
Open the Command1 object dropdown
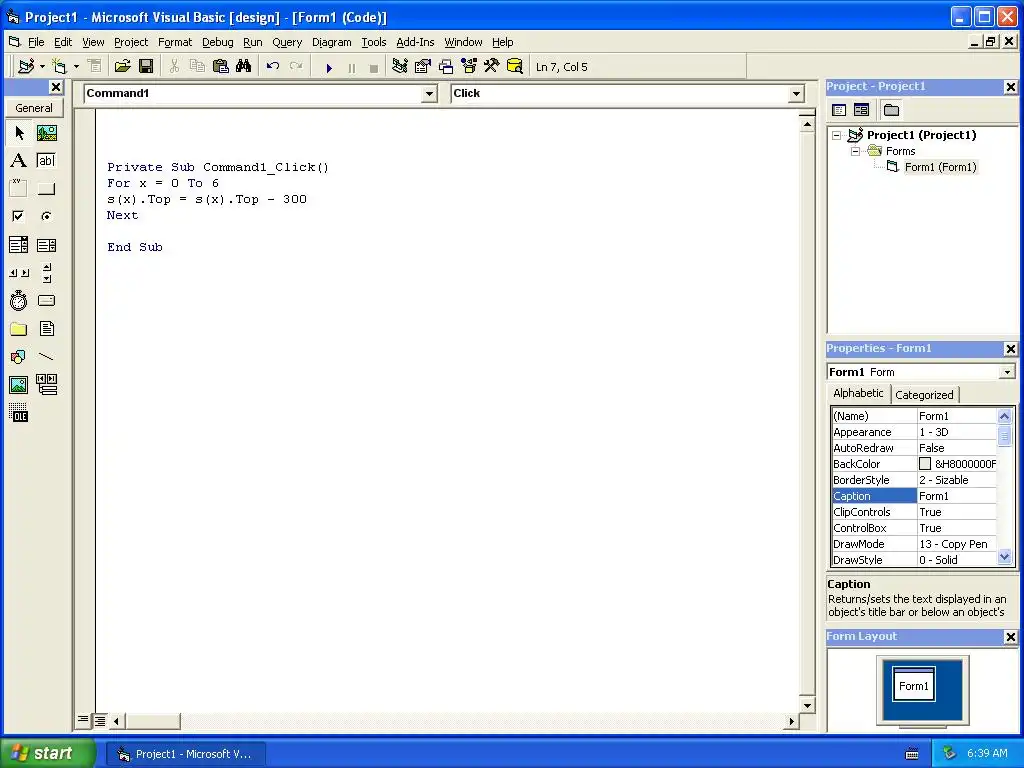coord(429,94)
